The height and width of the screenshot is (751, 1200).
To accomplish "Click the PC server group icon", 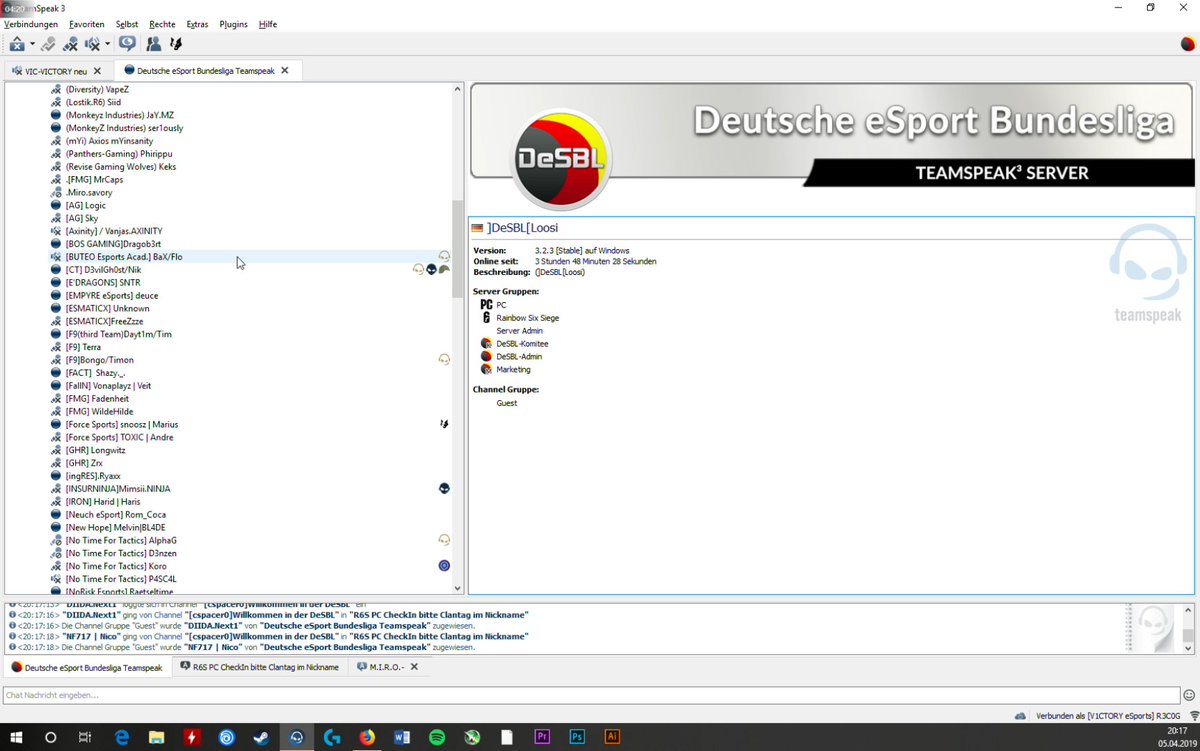I will coord(486,304).
